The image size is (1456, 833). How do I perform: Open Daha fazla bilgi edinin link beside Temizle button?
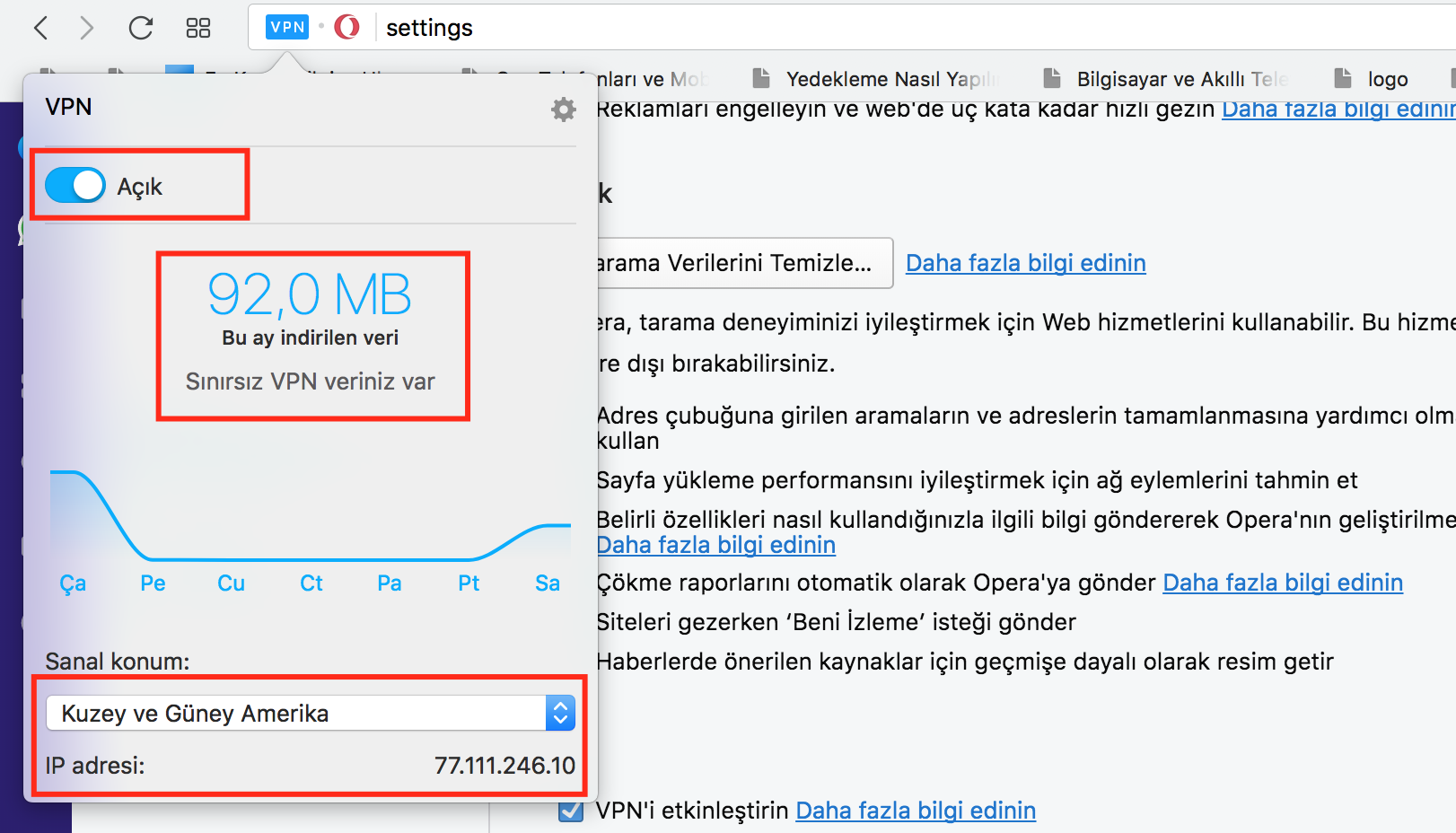pyautogui.click(x=1025, y=263)
